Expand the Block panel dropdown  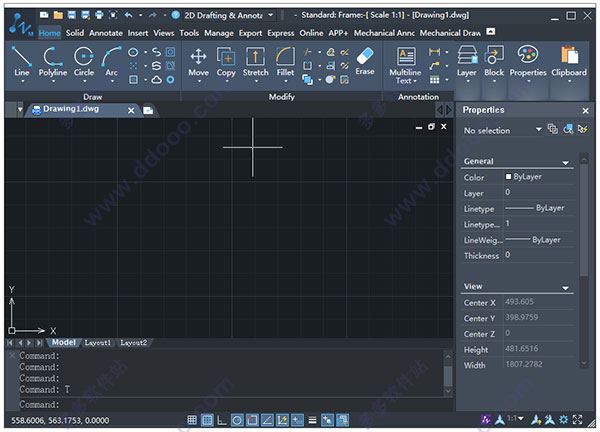494,82
